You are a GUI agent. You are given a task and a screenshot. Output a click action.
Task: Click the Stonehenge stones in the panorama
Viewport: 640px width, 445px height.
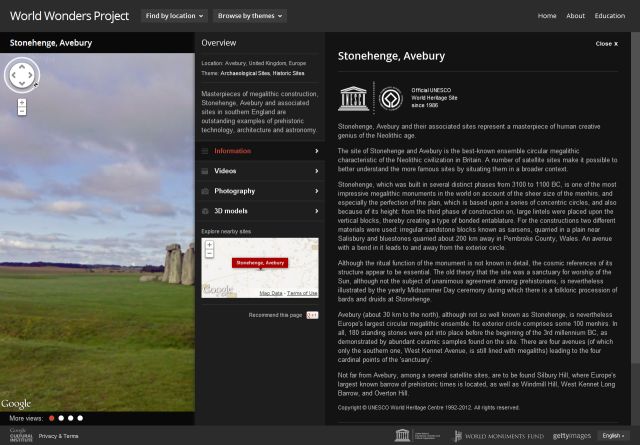pos(178,264)
